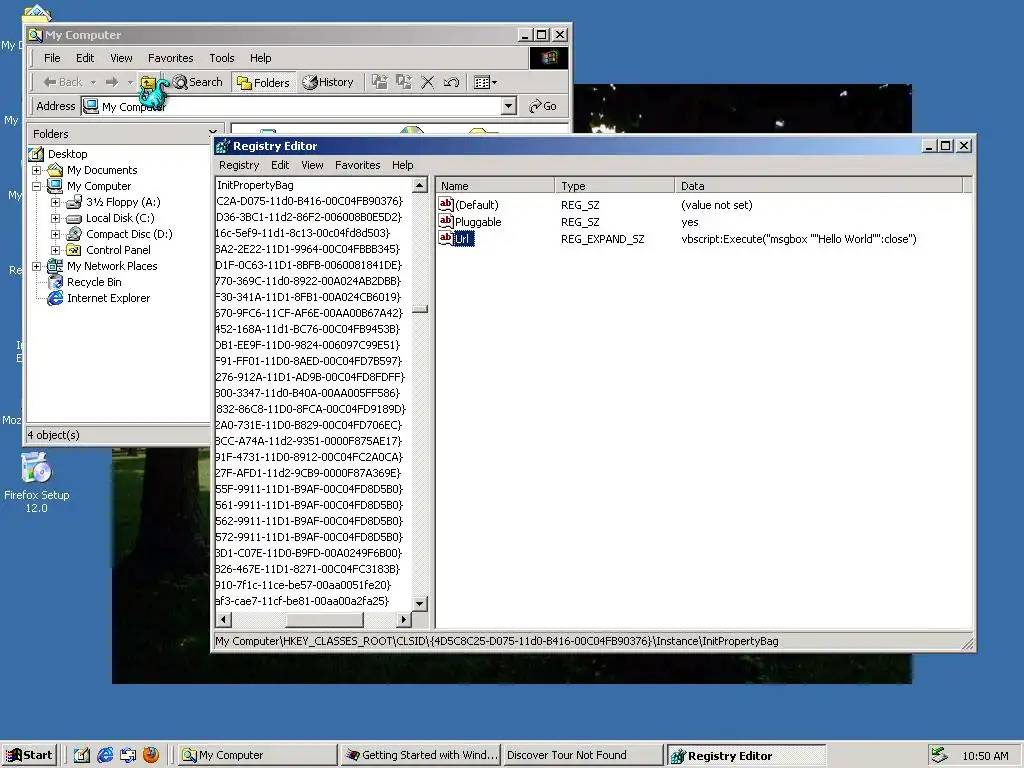Click registry tree vertical scroll down arrow
Viewport: 1024px width, 768px height.
pyautogui.click(x=420, y=603)
